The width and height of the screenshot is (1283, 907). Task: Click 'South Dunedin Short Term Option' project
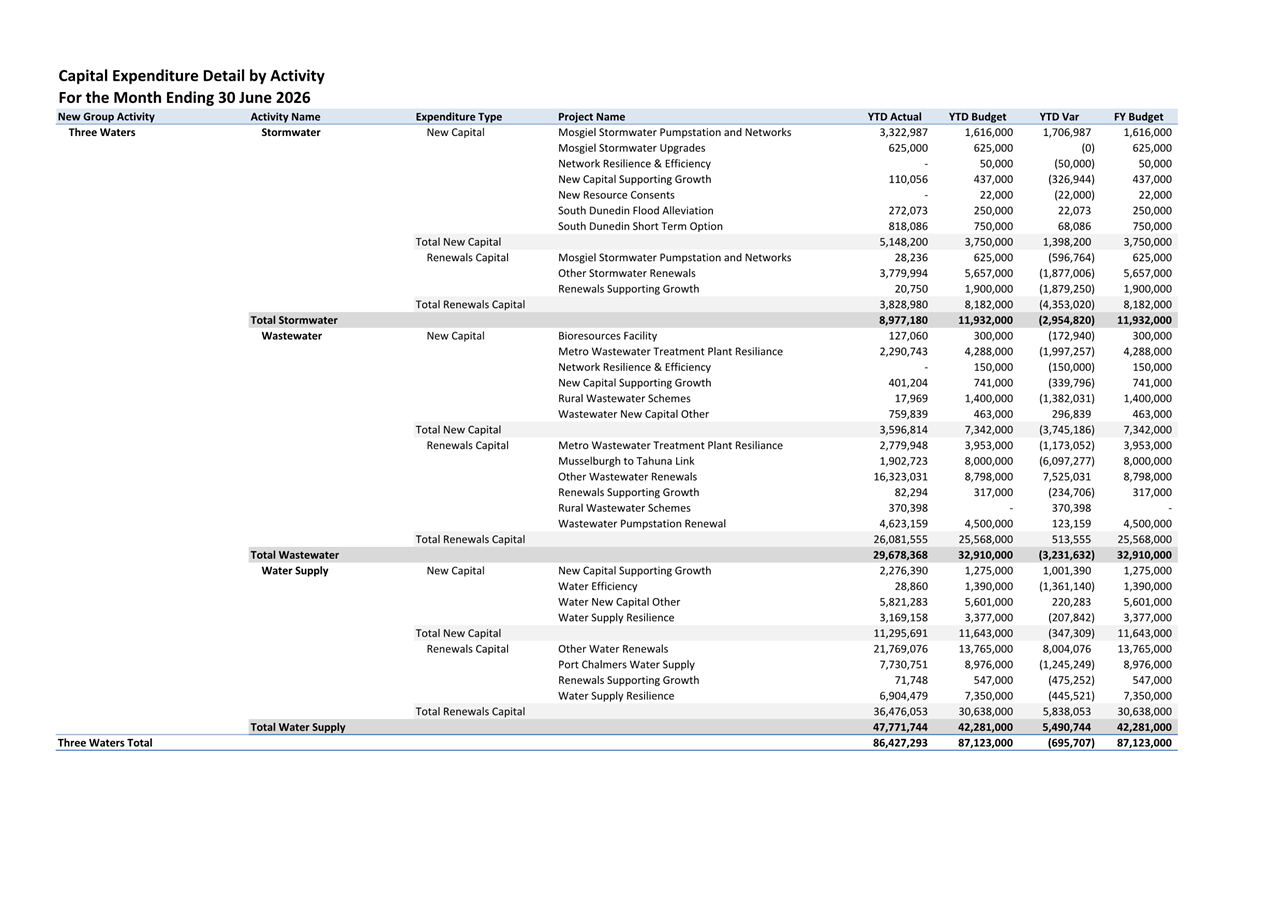click(640, 226)
